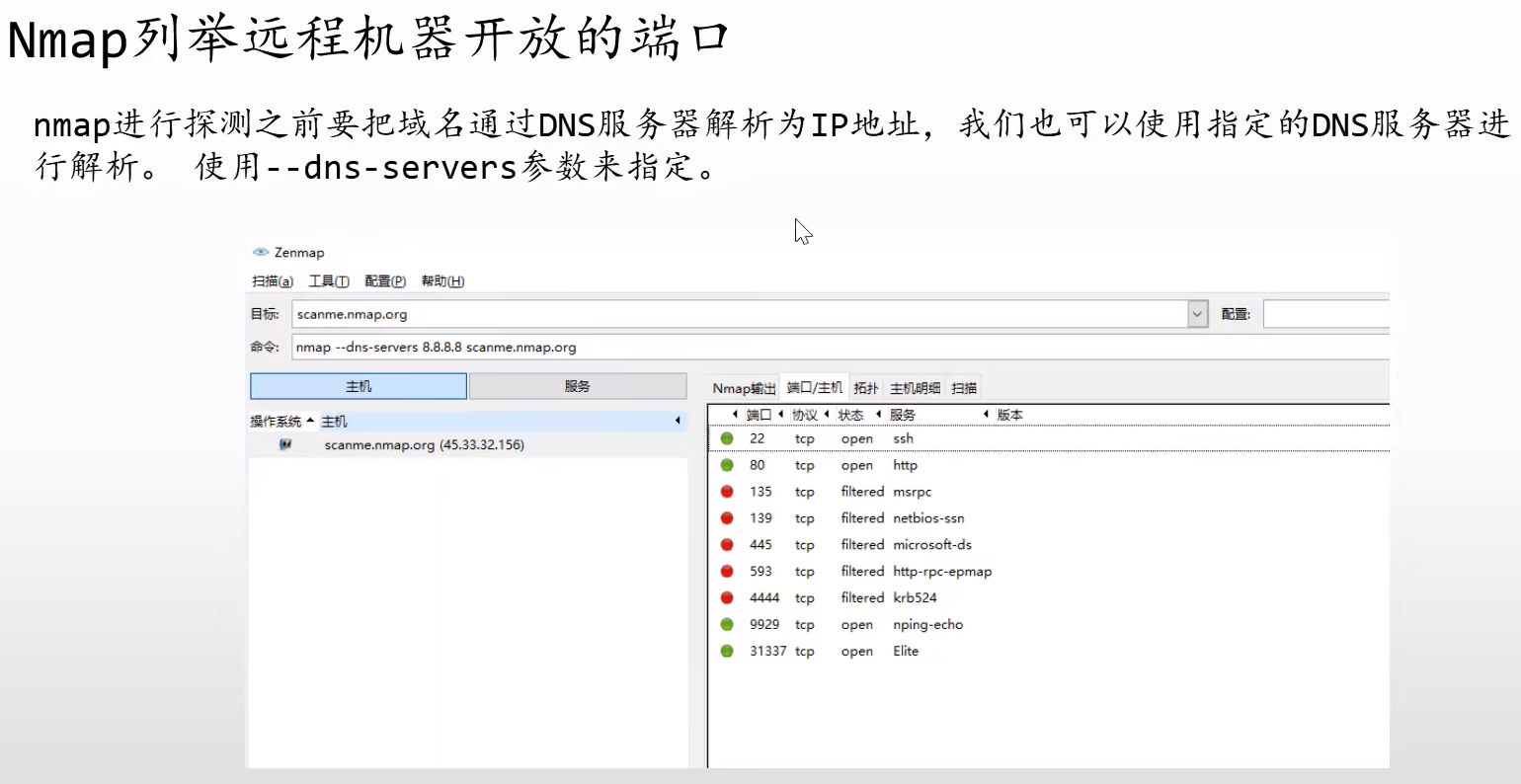The image size is (1521, 784).
Task: Click the red dot for krb524 port 4444
Action: pos(728,597)
